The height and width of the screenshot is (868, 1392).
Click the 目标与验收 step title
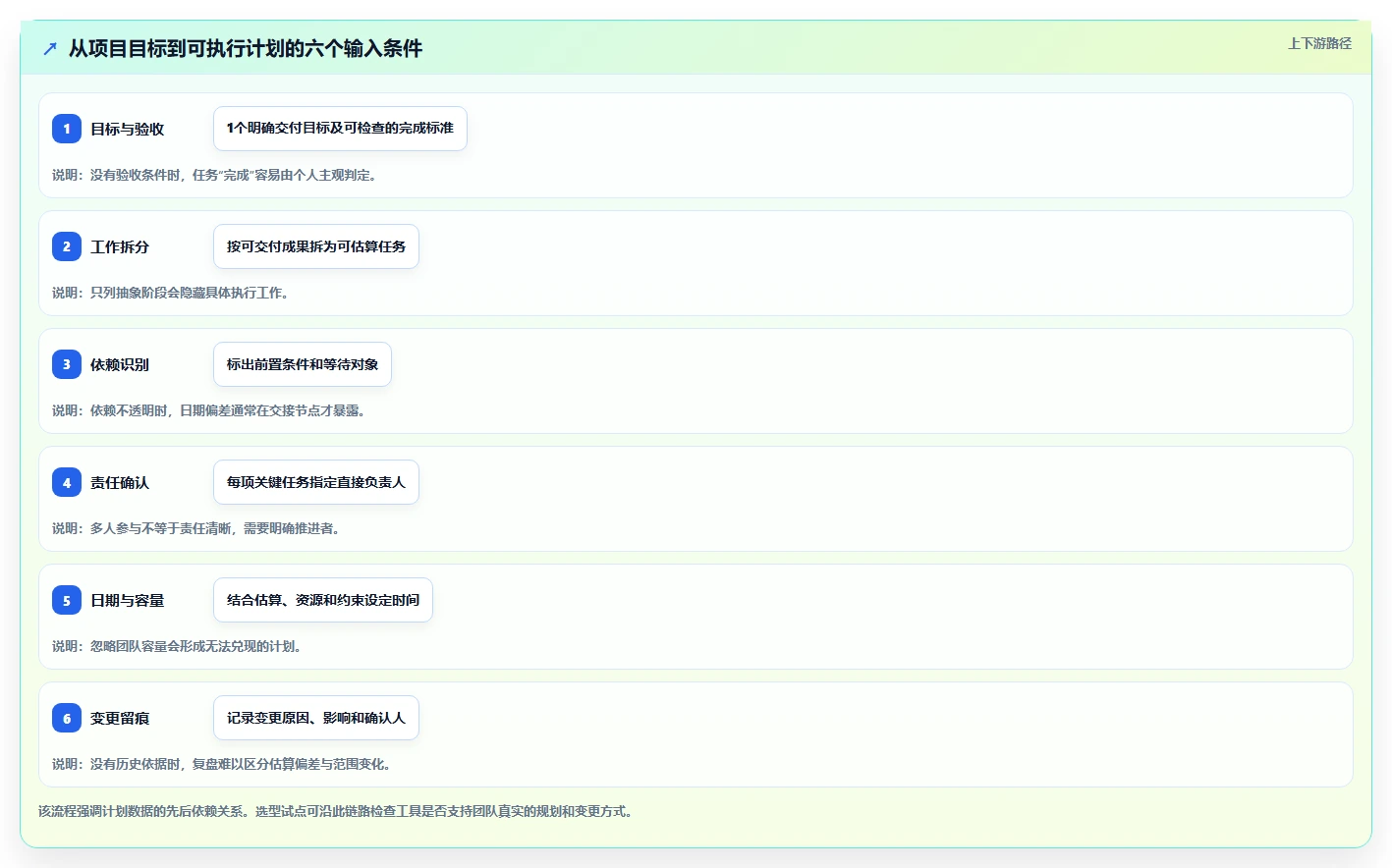point(128,129)
